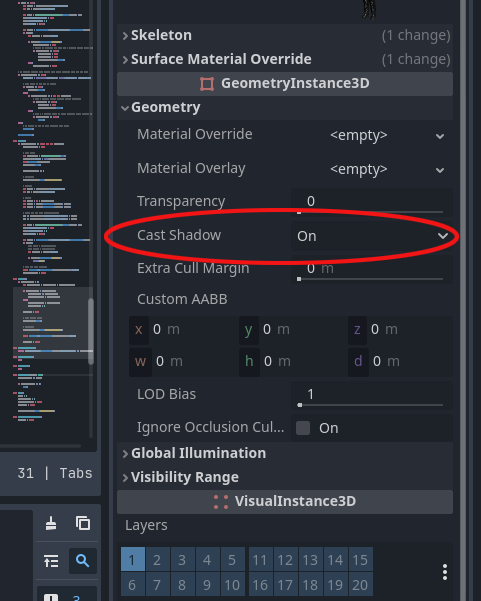
Task: Enable the Ignore Occlusion Culling checkbox
Action: (303, 428)
